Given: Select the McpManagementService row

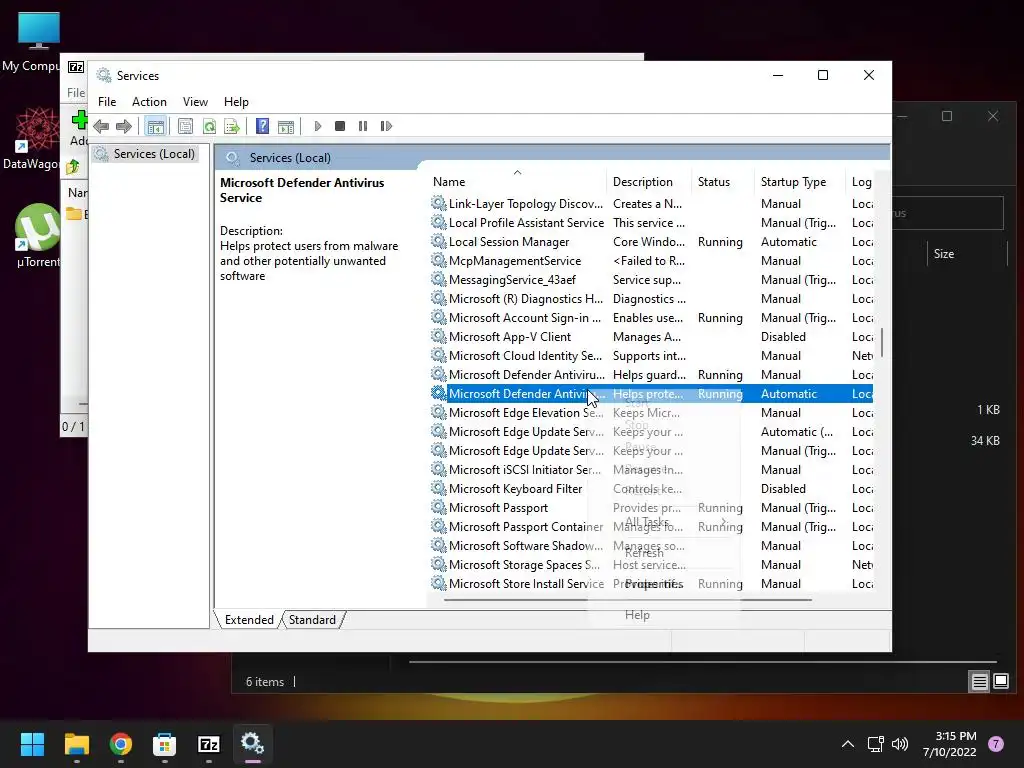Looking at the screenshot, I should [652, 261].
